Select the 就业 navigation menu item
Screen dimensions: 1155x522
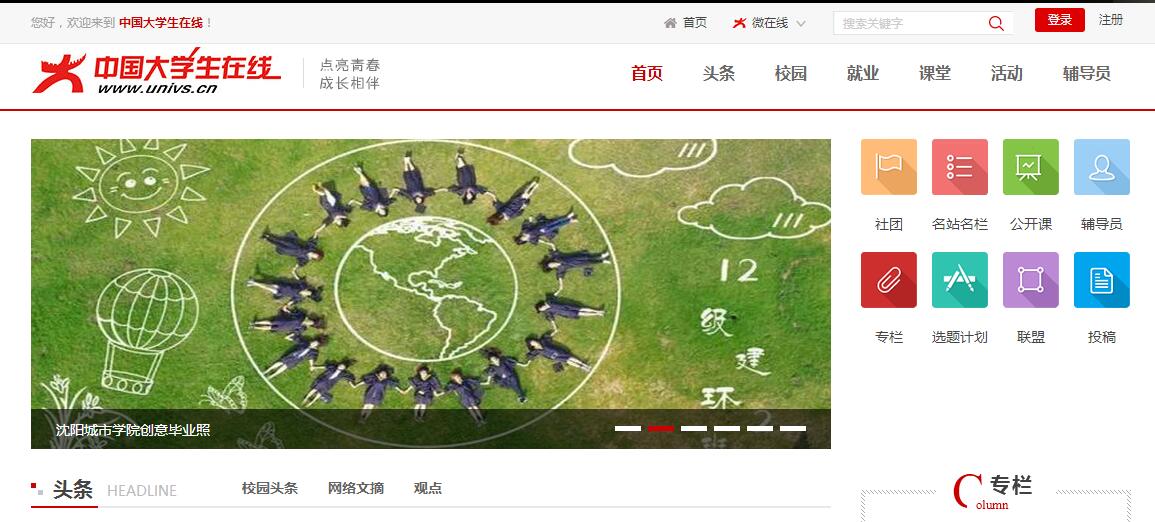(863, 74)
